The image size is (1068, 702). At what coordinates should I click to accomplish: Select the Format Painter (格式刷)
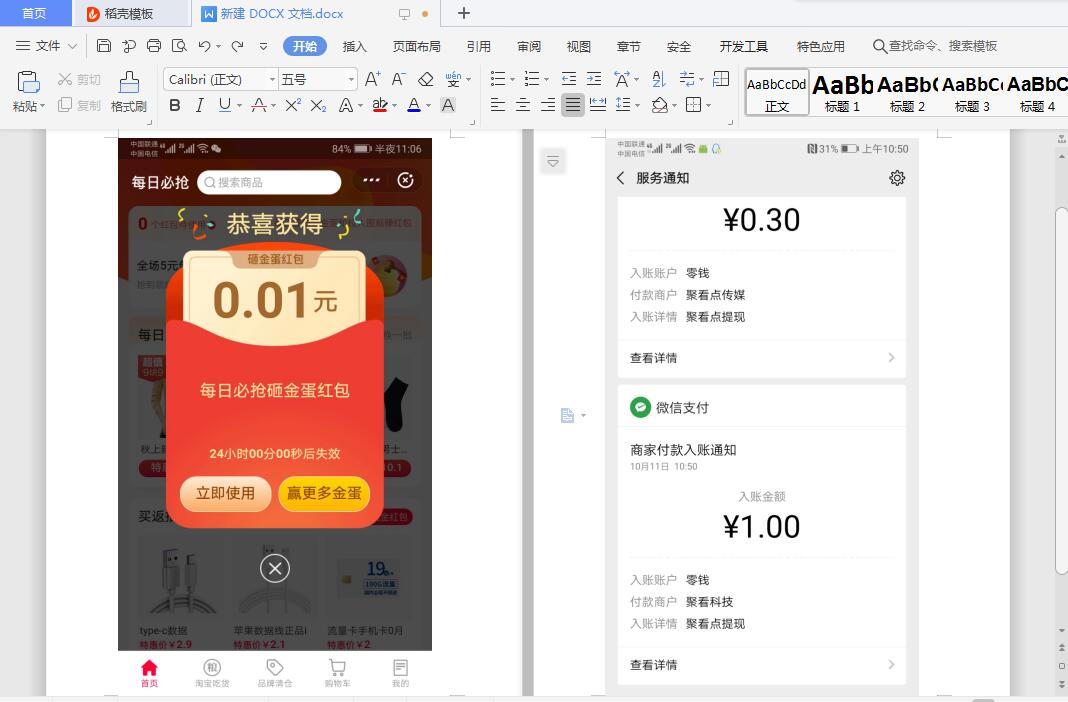pos(129,91)
